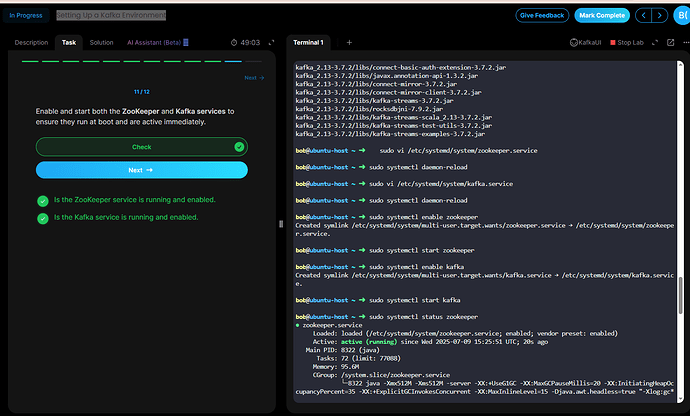Viewport: 690px width, 416px height.
Task: Click the red Stop Lab button
Action: coord(626,43)
